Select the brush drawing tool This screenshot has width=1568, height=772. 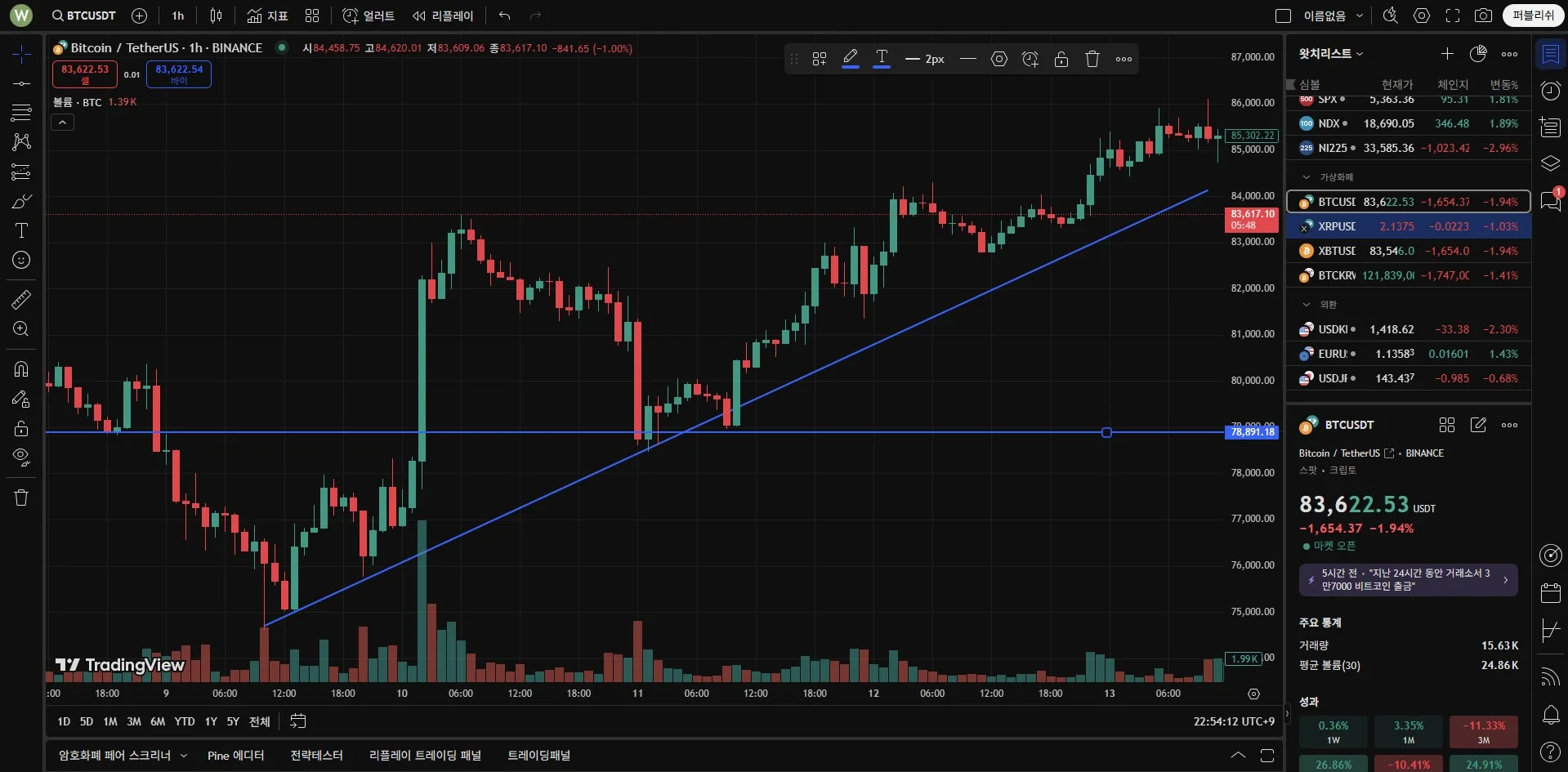pos(21,201)
